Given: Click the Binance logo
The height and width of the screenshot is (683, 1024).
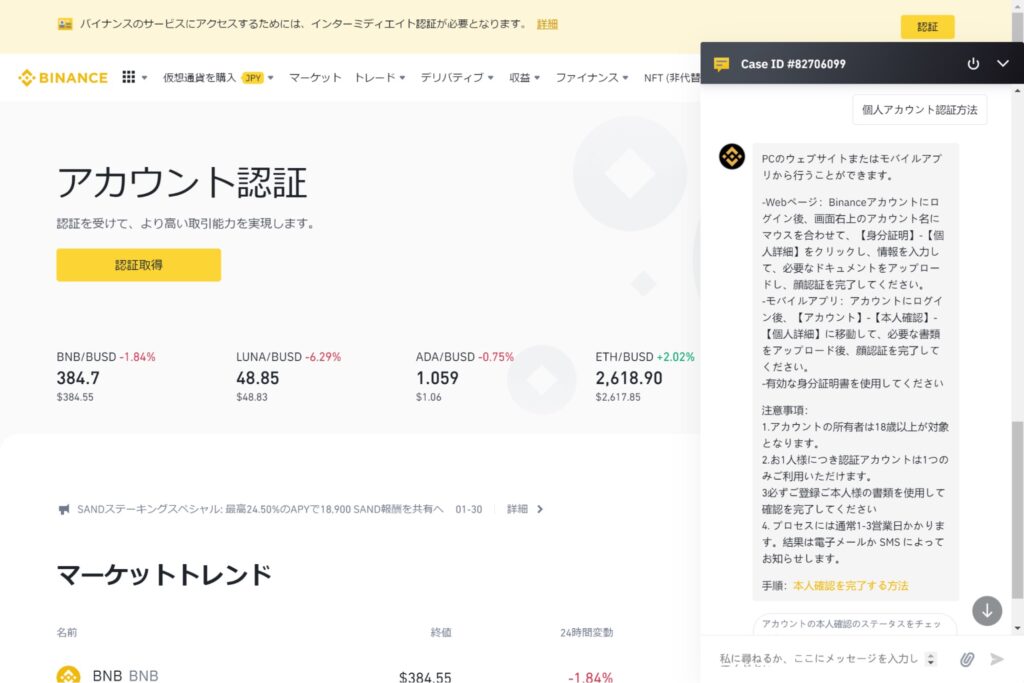Looking at the screenshot, I should [63, 78].
